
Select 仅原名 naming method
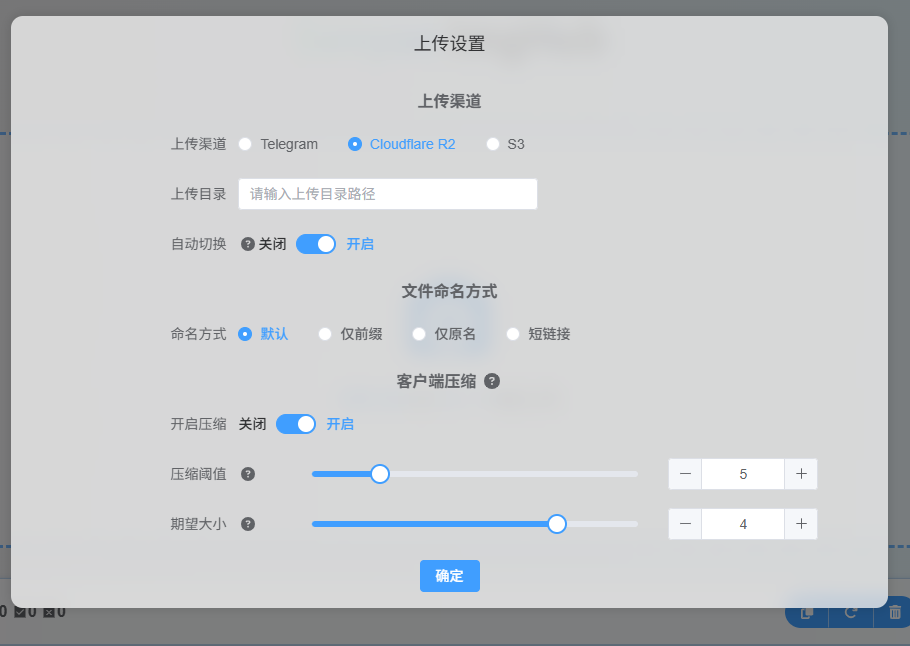click(419, 334)
